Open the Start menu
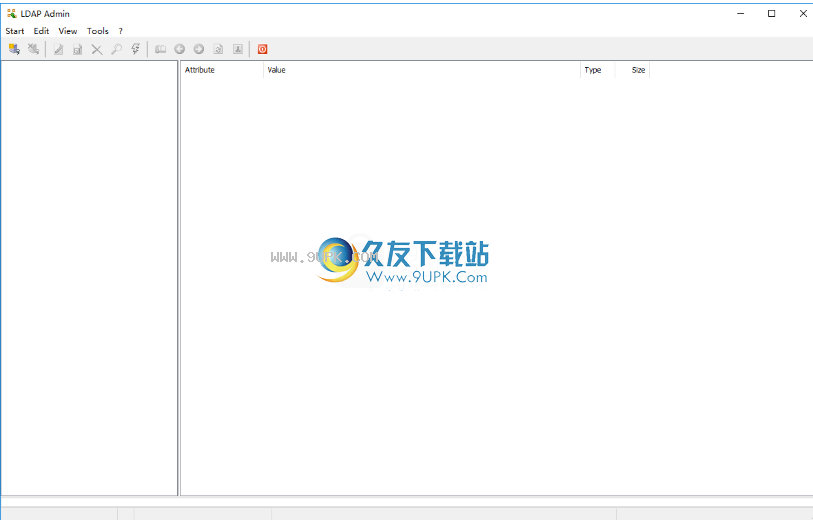The image size is (813, 520). click(x=15, y=31)
